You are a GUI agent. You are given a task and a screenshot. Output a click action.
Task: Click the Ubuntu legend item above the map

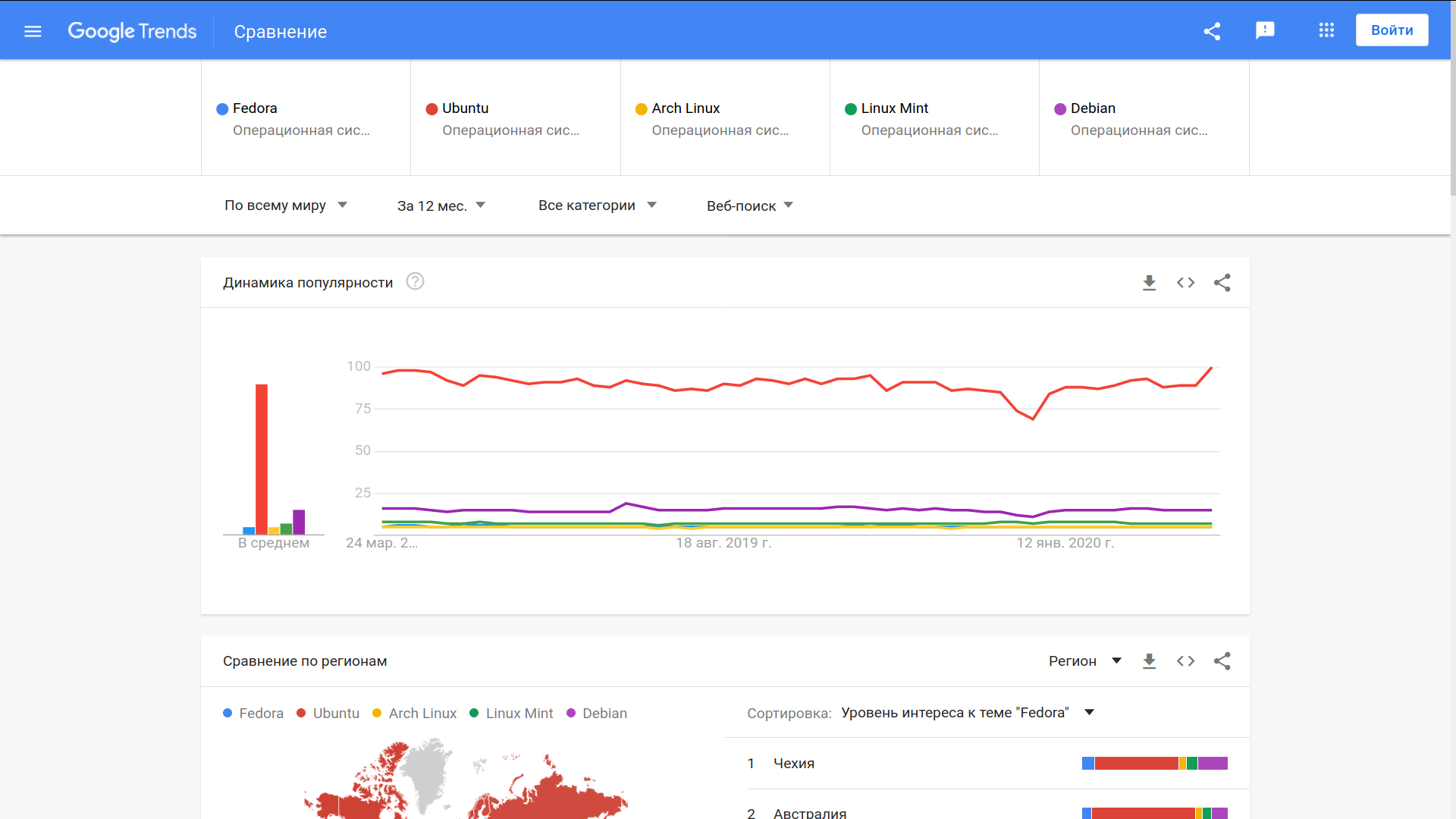point(328,714)
